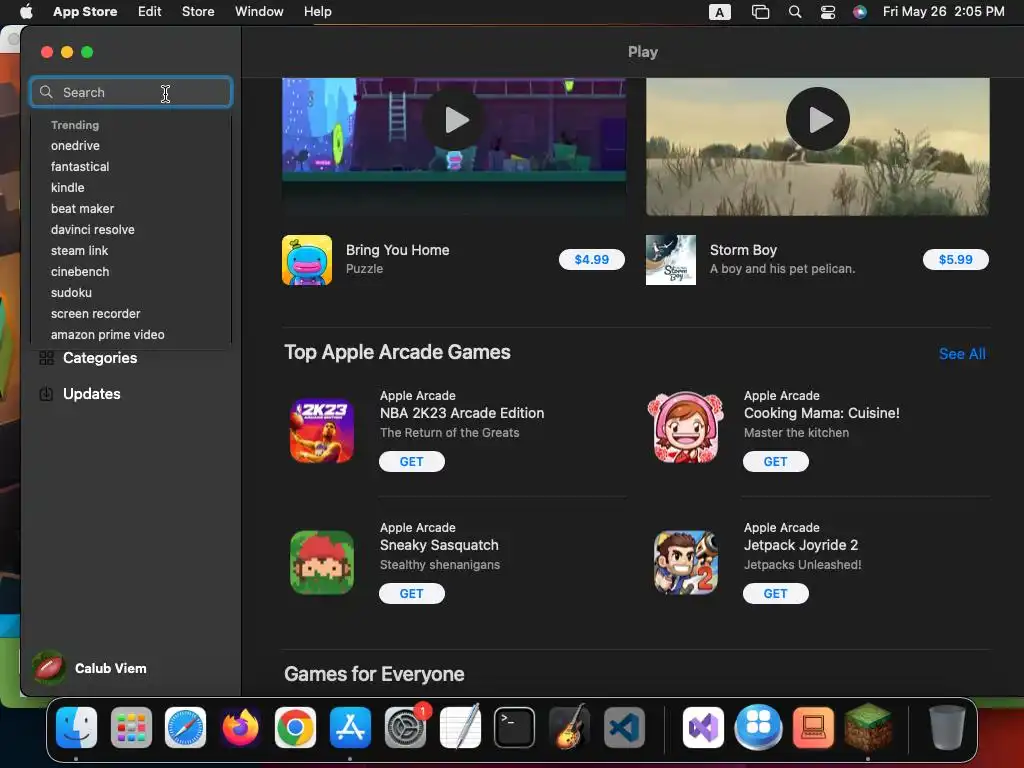Screen dimensions: 1024x768
Task: Open the Trash in the Dock
Action: pyautogui.click(x=947, y=728)
